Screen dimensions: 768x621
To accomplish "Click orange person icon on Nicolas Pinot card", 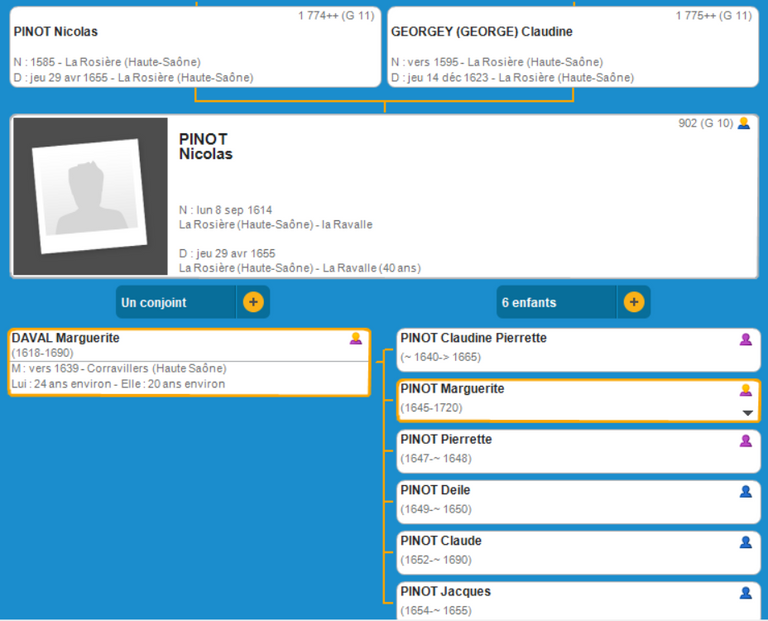I will [743, 124].
